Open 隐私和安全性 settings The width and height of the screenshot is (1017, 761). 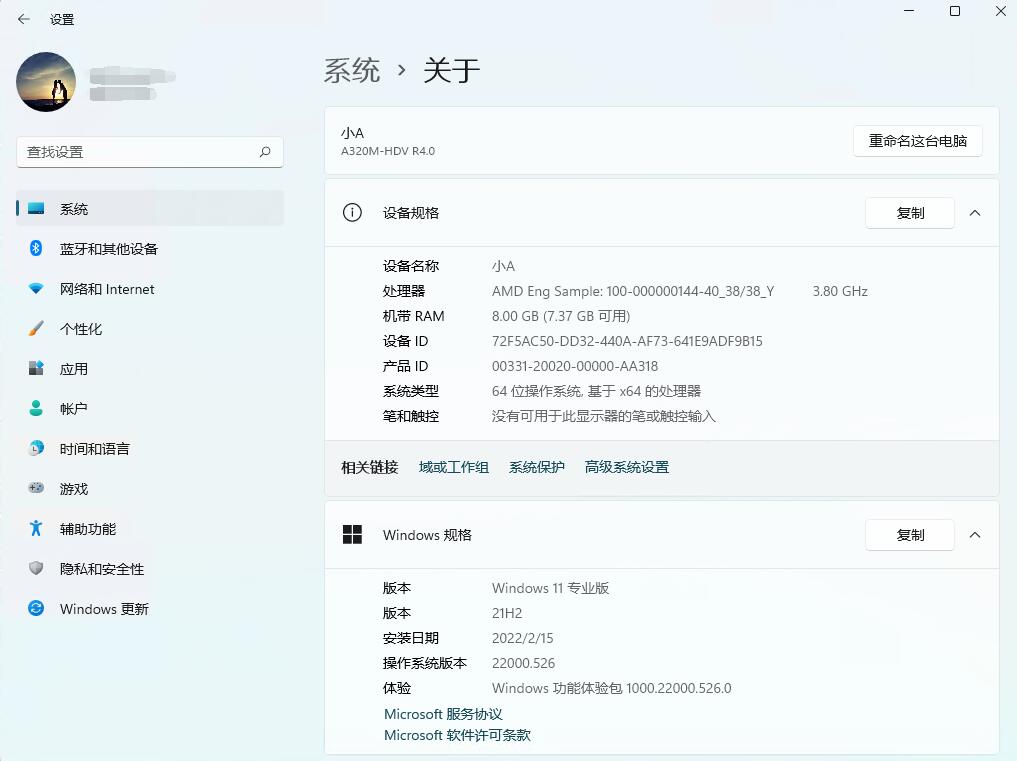click(x=150, y=569)
